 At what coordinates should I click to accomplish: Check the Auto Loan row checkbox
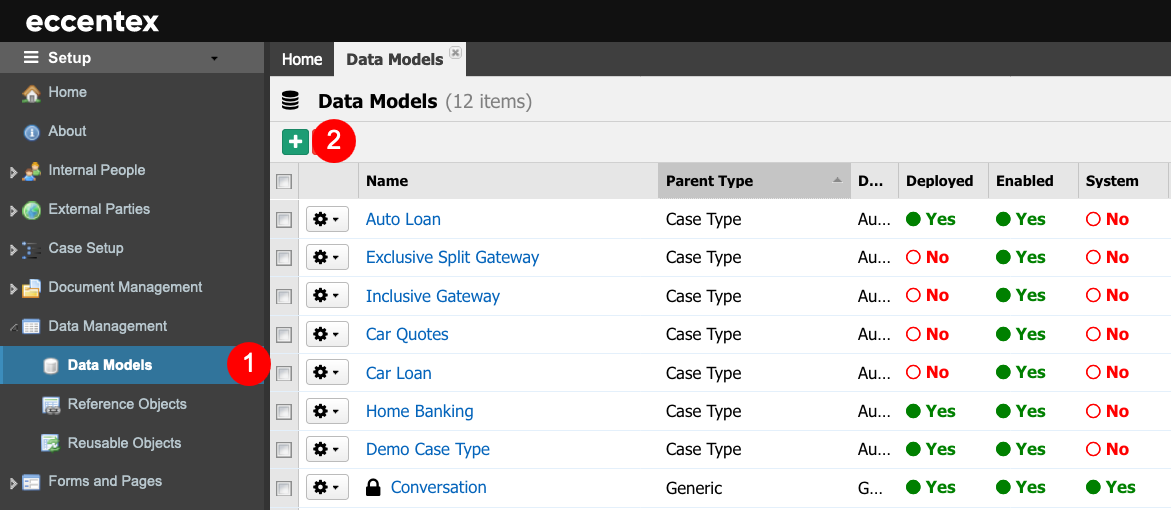pyautogui.click(x=284, y=220)
